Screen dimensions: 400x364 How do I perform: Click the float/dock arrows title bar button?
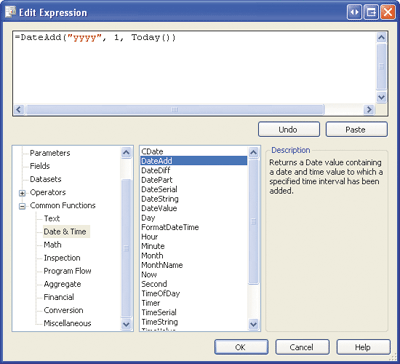tap(355, 13)
